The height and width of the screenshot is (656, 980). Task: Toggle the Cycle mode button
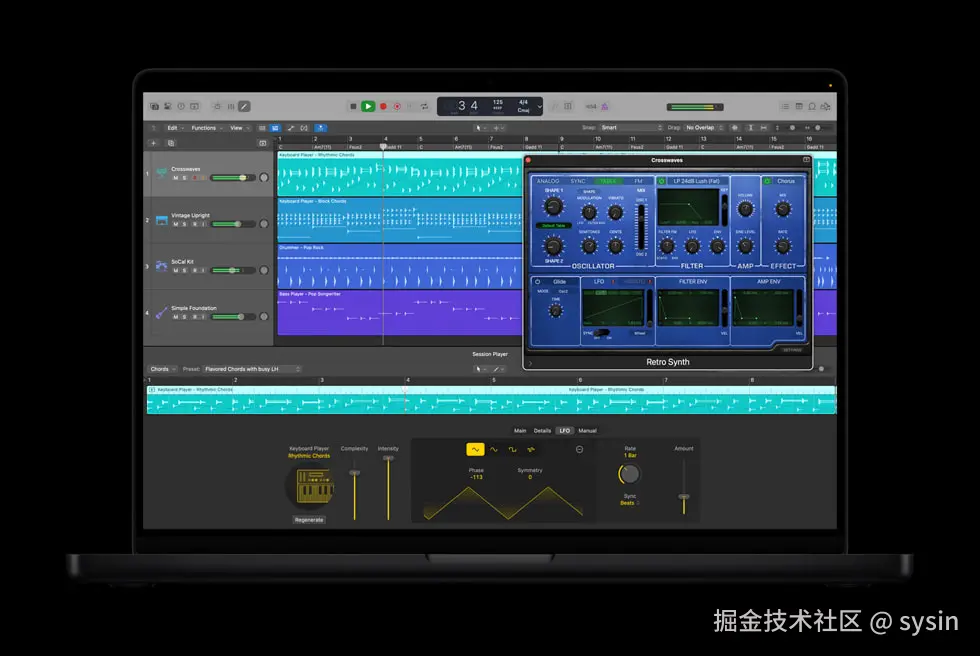[424, 107]
